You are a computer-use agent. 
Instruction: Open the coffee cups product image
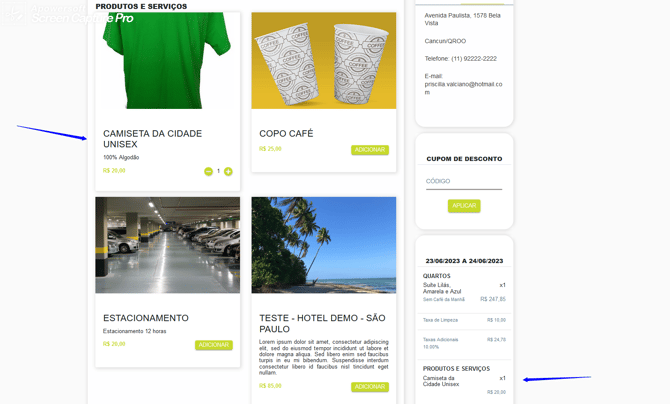(323, 60)
